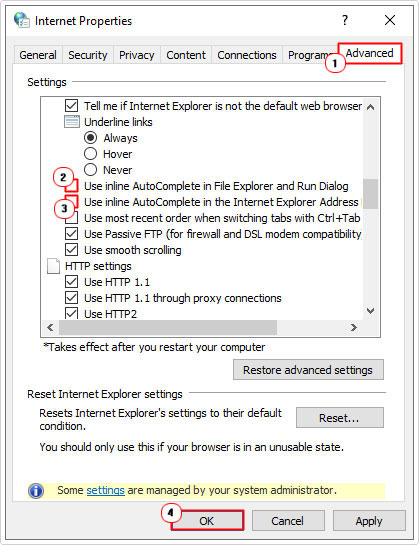This screenshot has height=545, width=419.
Task: Disable Use Passive FTP checkbox
Action: (72, 234)
